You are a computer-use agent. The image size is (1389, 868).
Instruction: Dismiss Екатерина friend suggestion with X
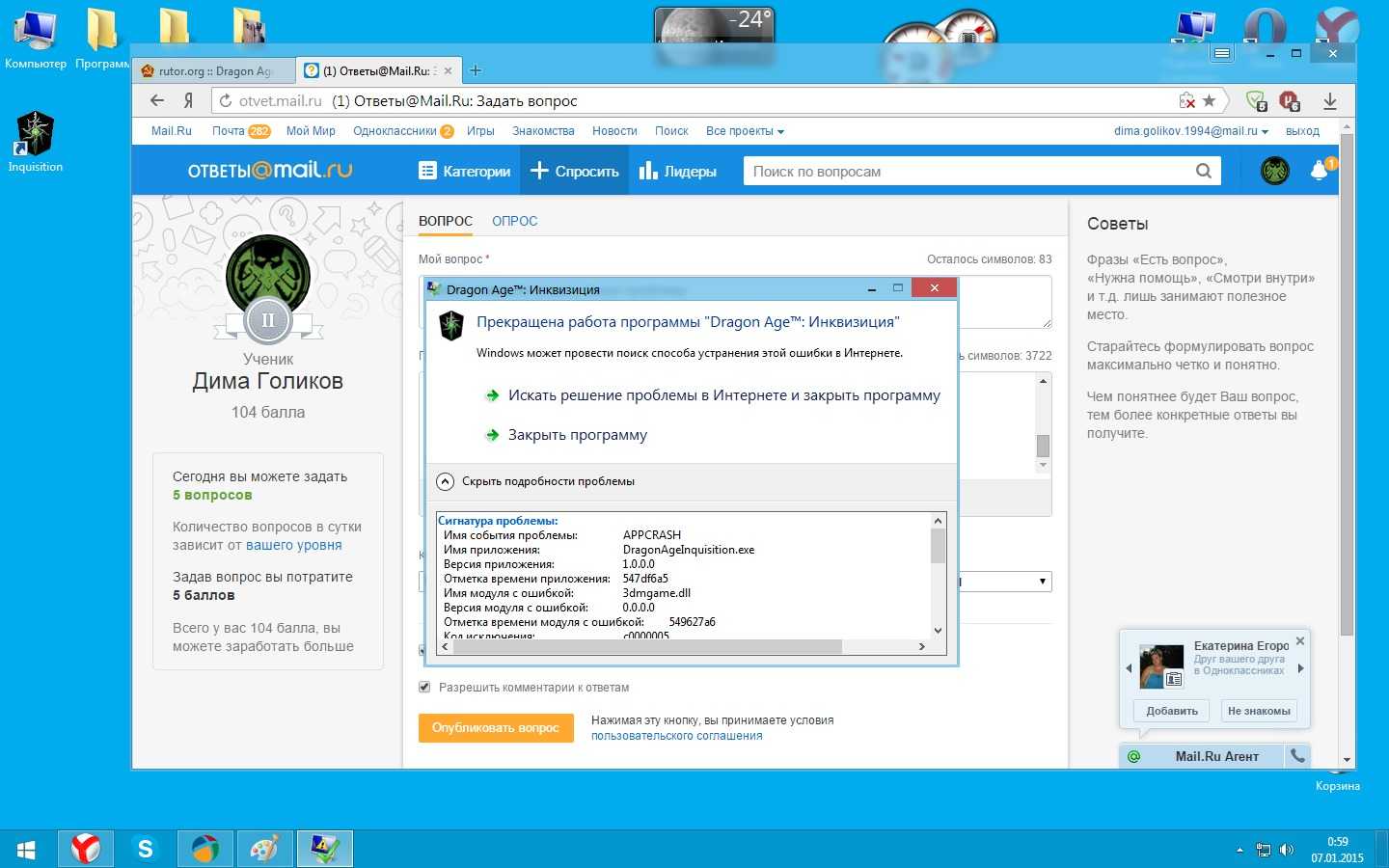point(1300,641)
